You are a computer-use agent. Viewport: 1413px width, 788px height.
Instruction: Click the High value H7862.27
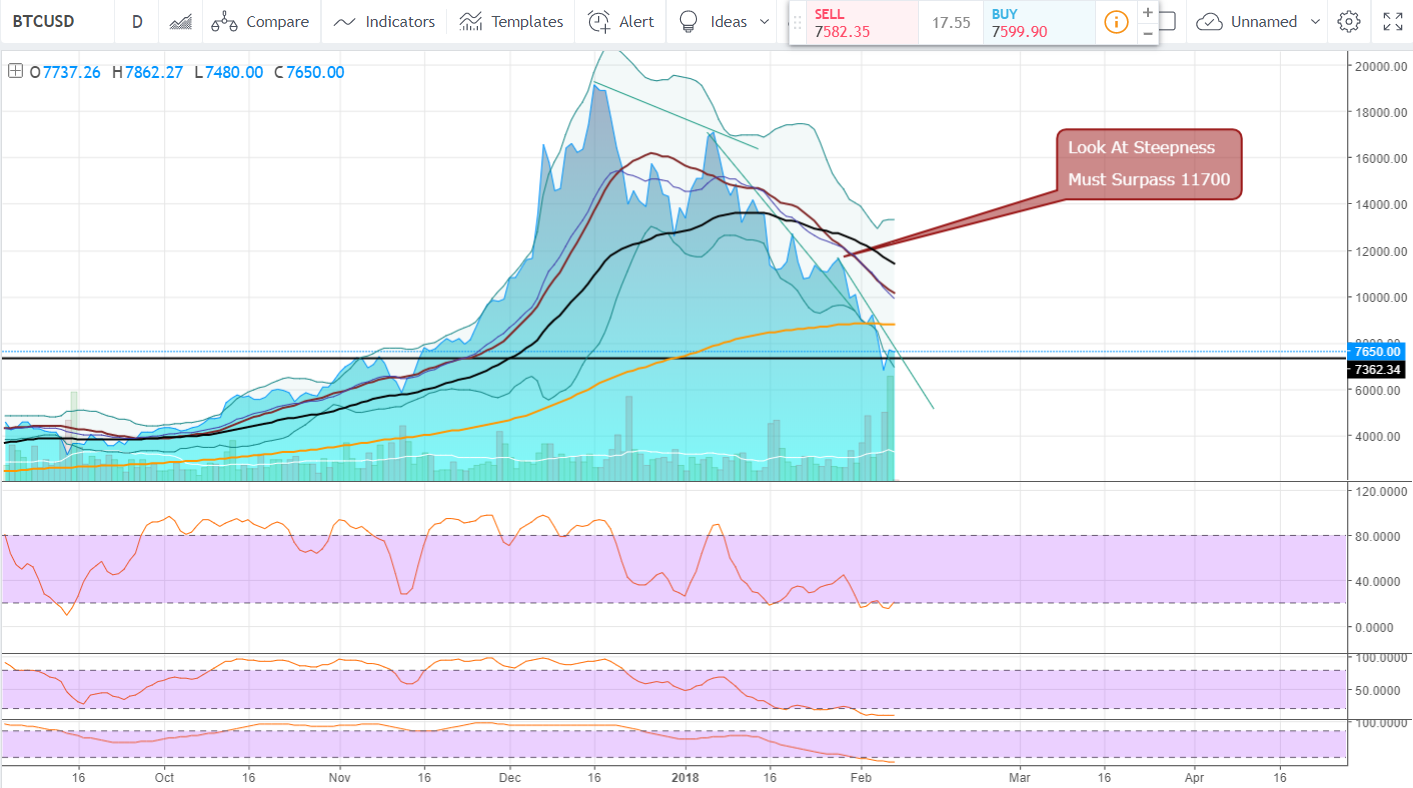pyautogui.click(x=147, y=72)
